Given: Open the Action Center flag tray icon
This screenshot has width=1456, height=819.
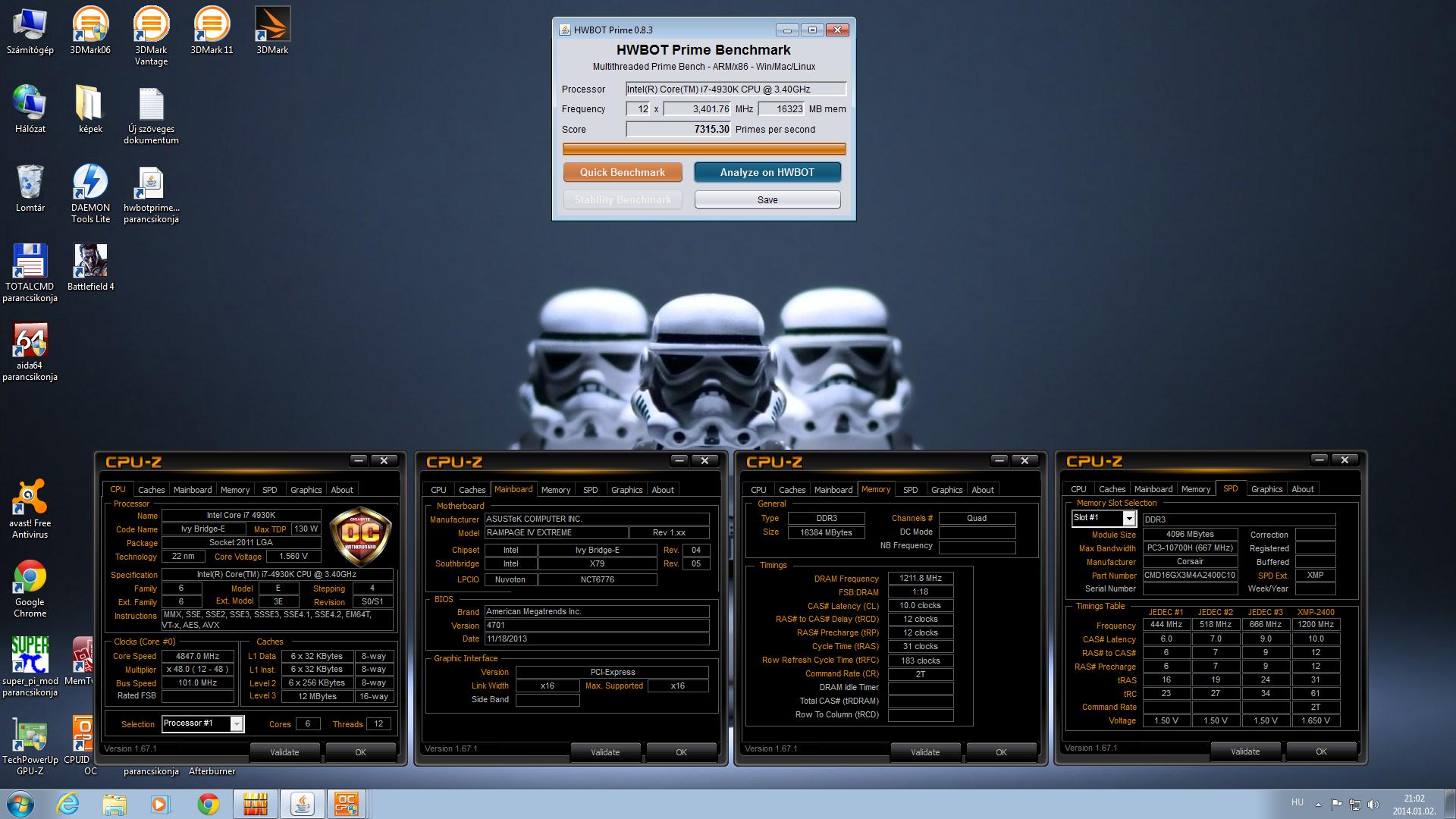Looking at the screenshot, I should click(1336, 805).
